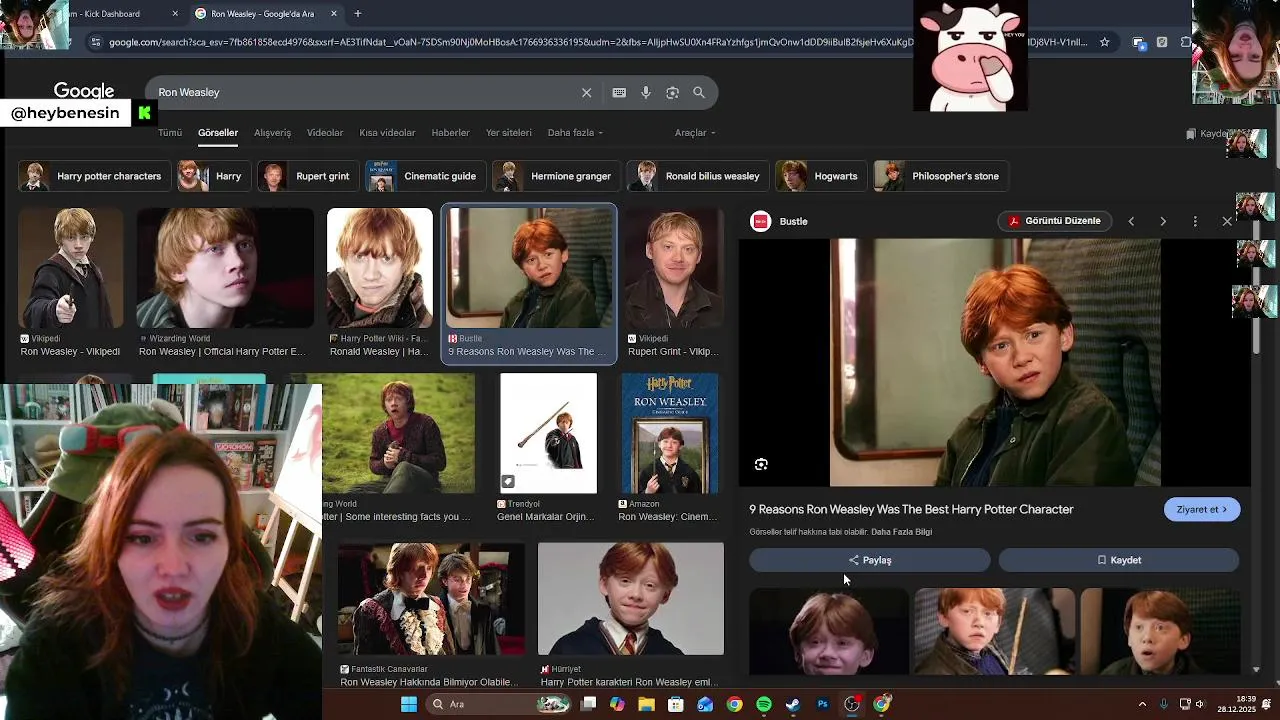Search by image with Google Lens icon
1280x720 pixels.
click(x=672, y=92)
